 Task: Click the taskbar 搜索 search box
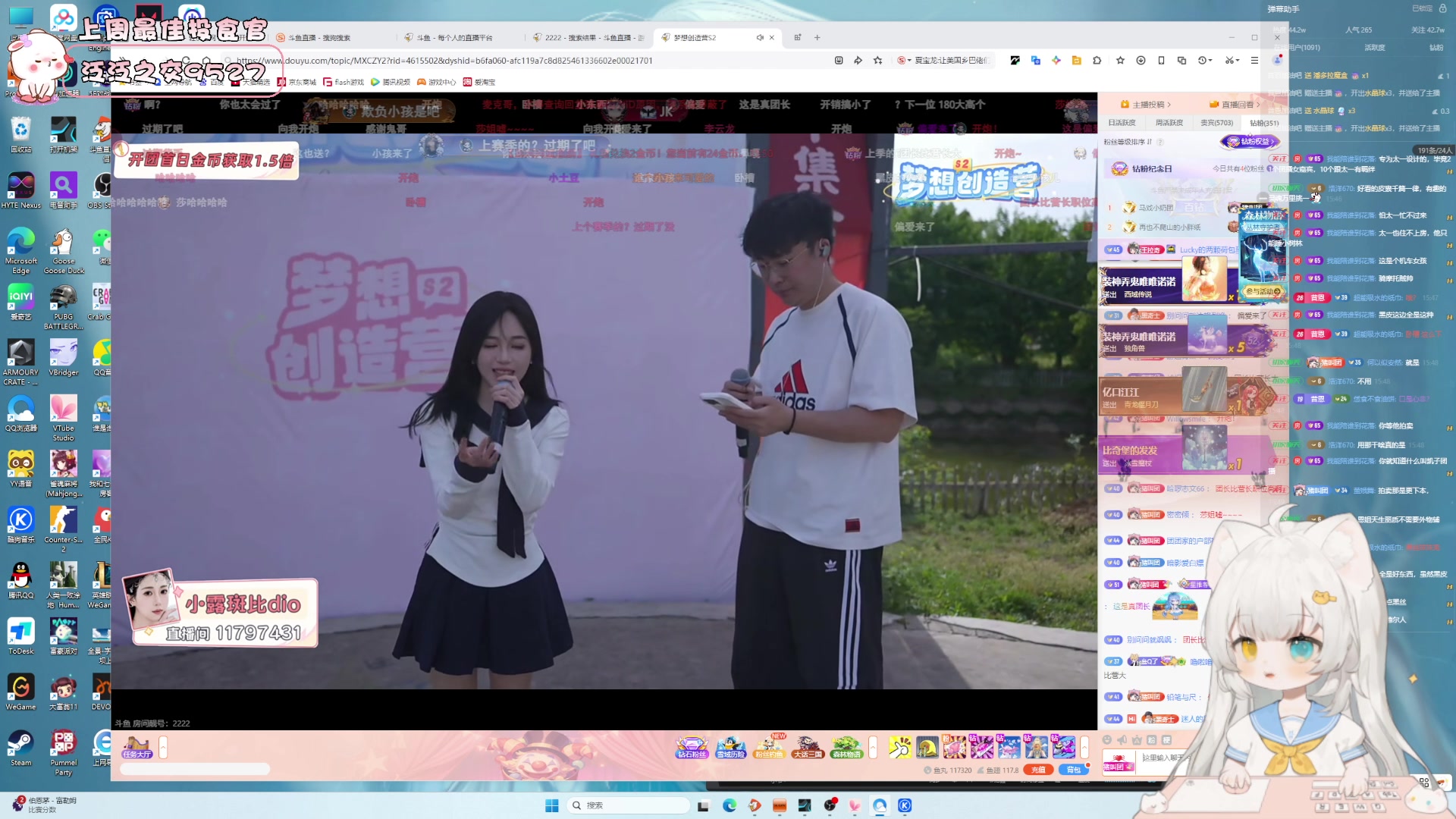pos(627,805)
